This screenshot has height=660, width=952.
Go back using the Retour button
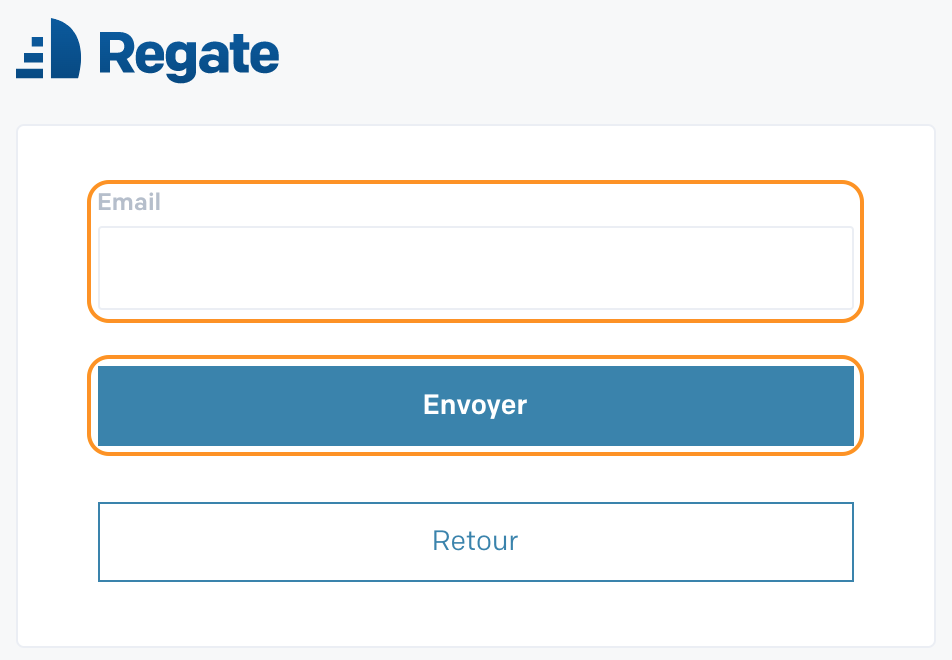pyautogui.click(x=476, y=542)
